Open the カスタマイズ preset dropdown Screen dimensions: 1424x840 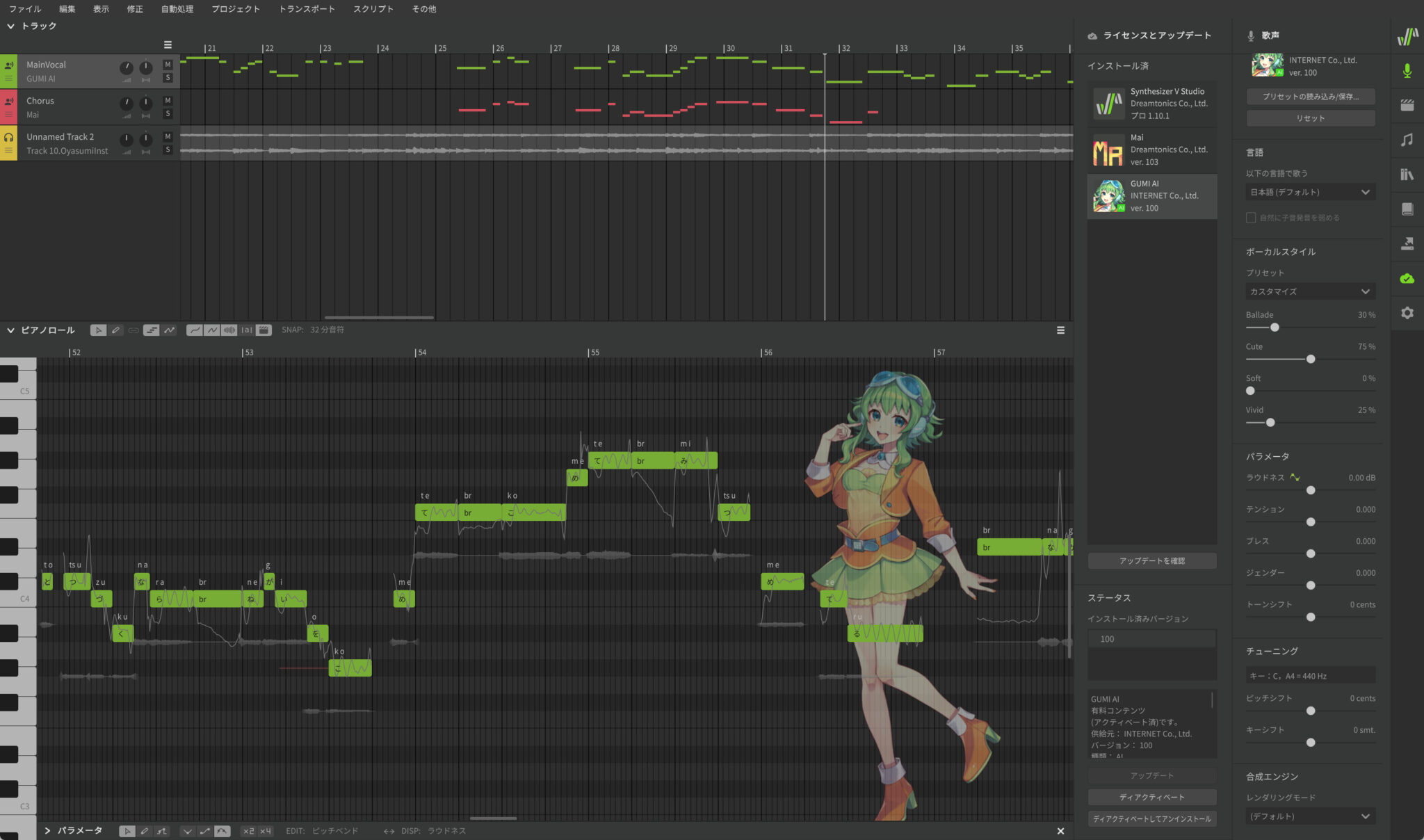point(1310,291)
